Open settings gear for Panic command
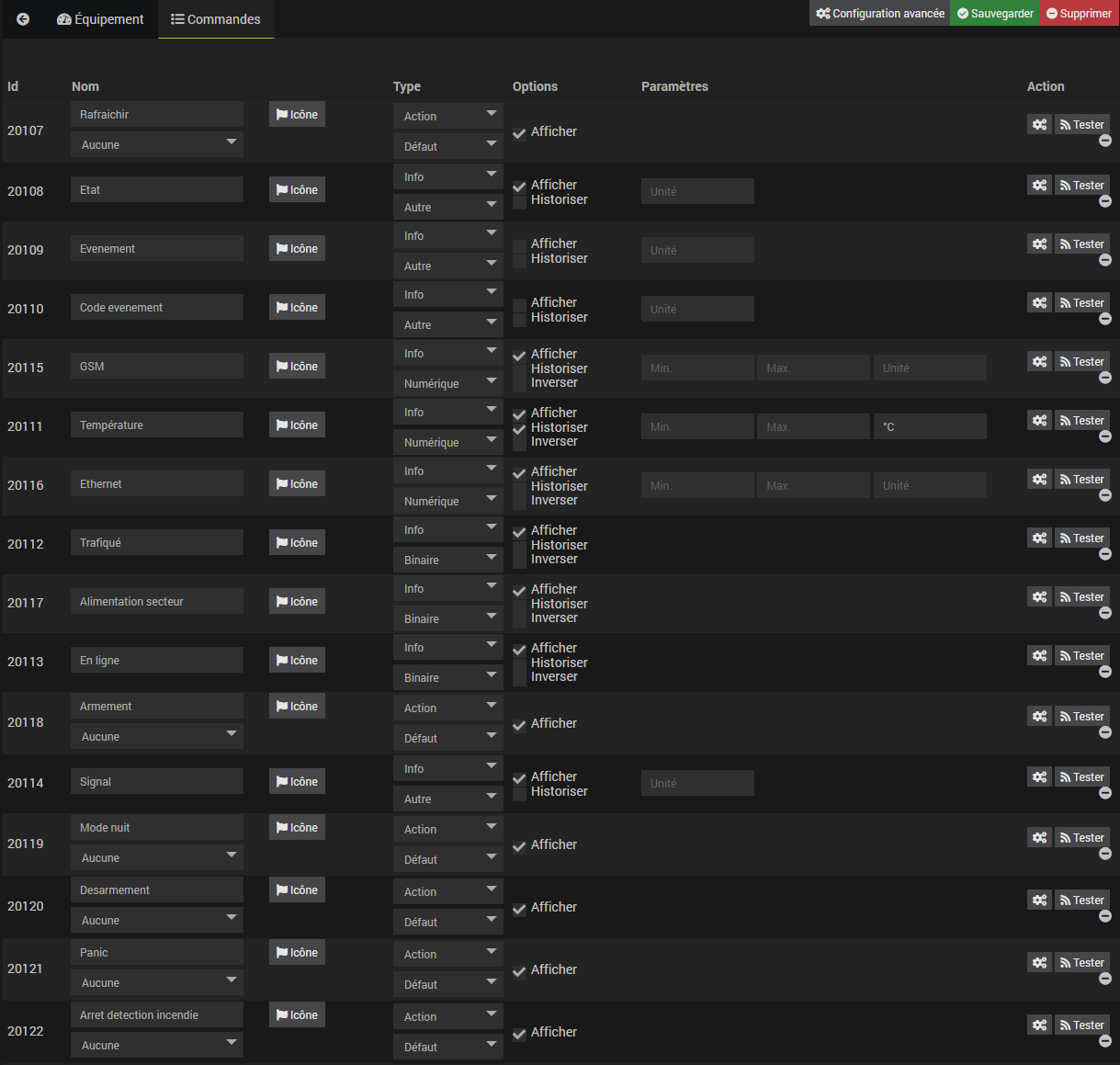Image resolution: width=1120 pixels, height=1065 pixels. tap(1039, 962)
